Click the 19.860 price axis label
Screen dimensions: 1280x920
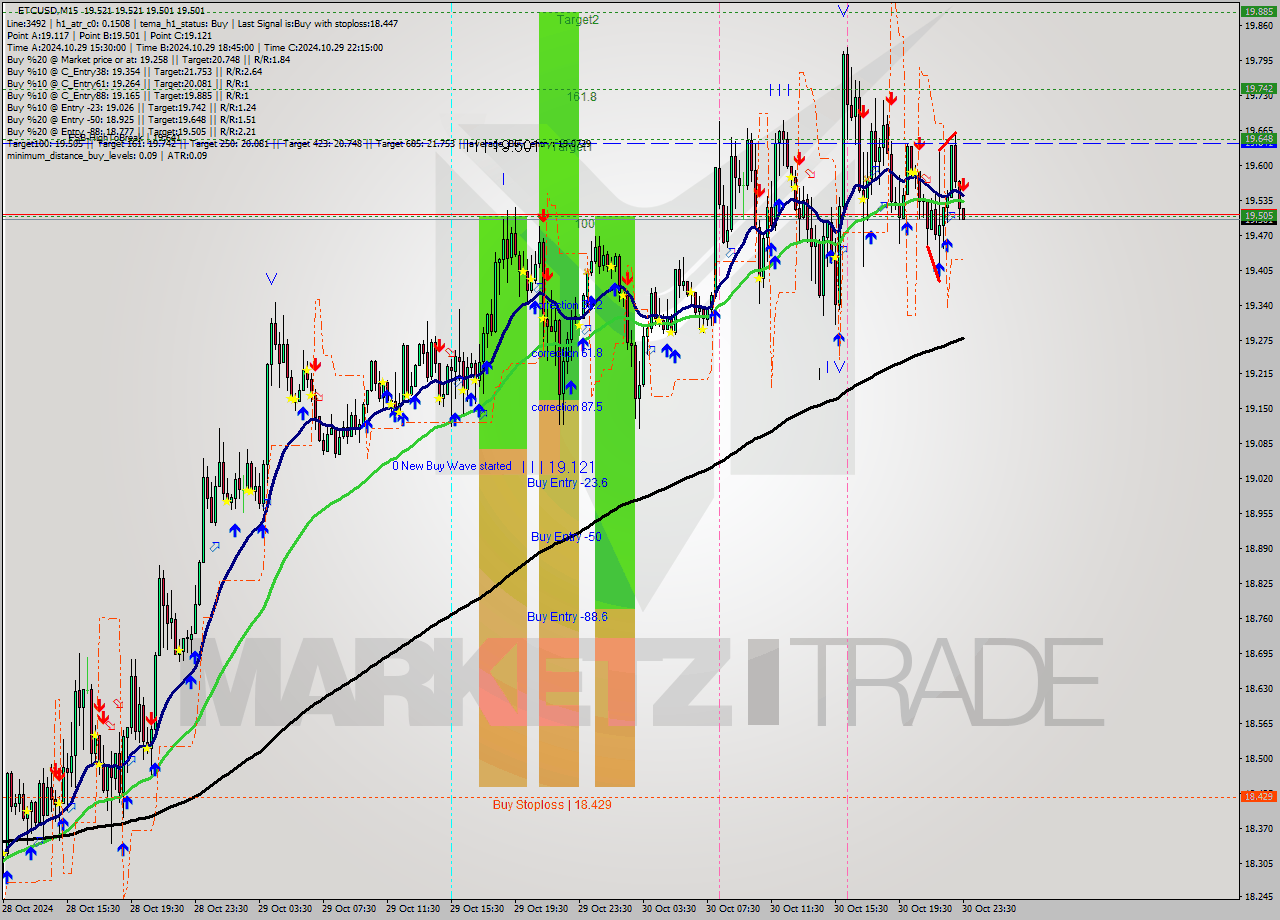(x=1258, y=26)
